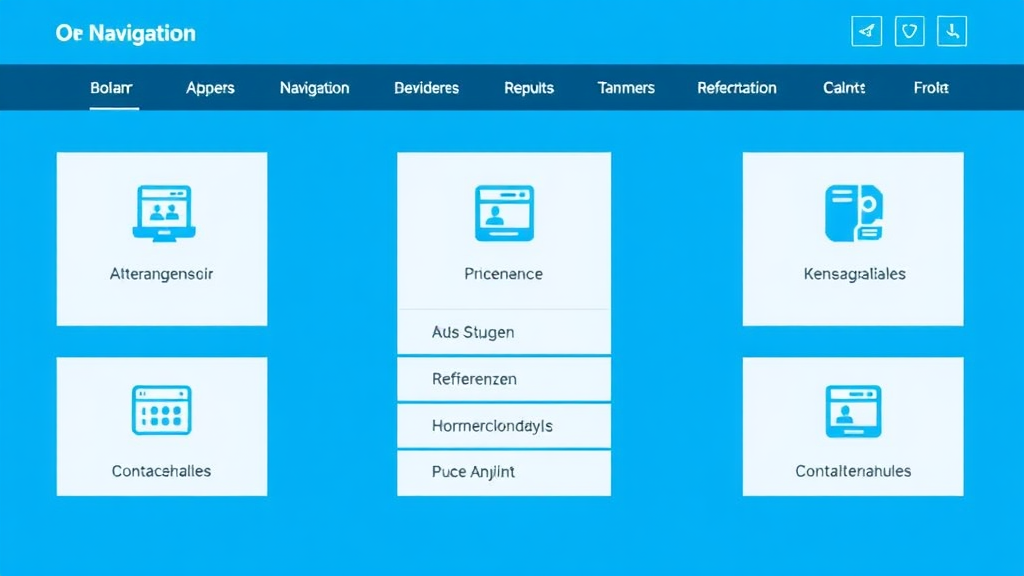Open the Appers tab
Viewport: 1024px width, 576px height.
(x=210, y=88)
